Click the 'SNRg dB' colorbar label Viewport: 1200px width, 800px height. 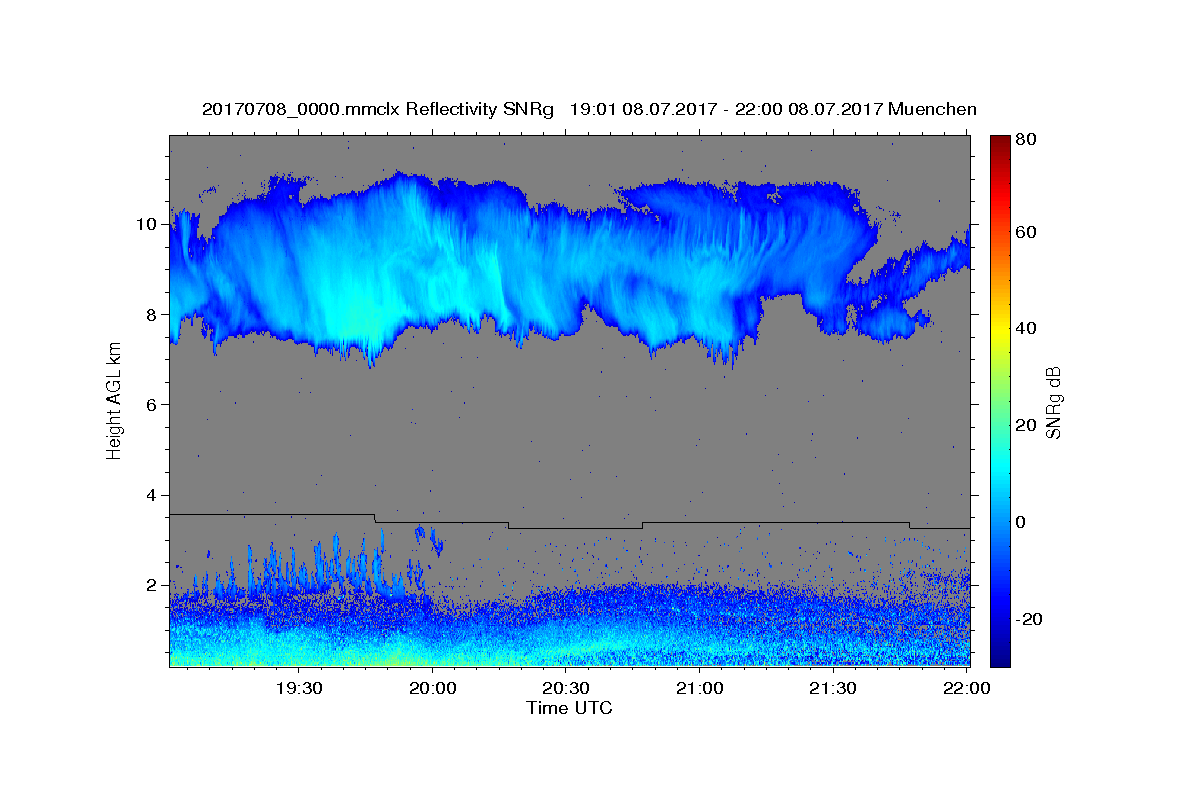[1053, 403]
